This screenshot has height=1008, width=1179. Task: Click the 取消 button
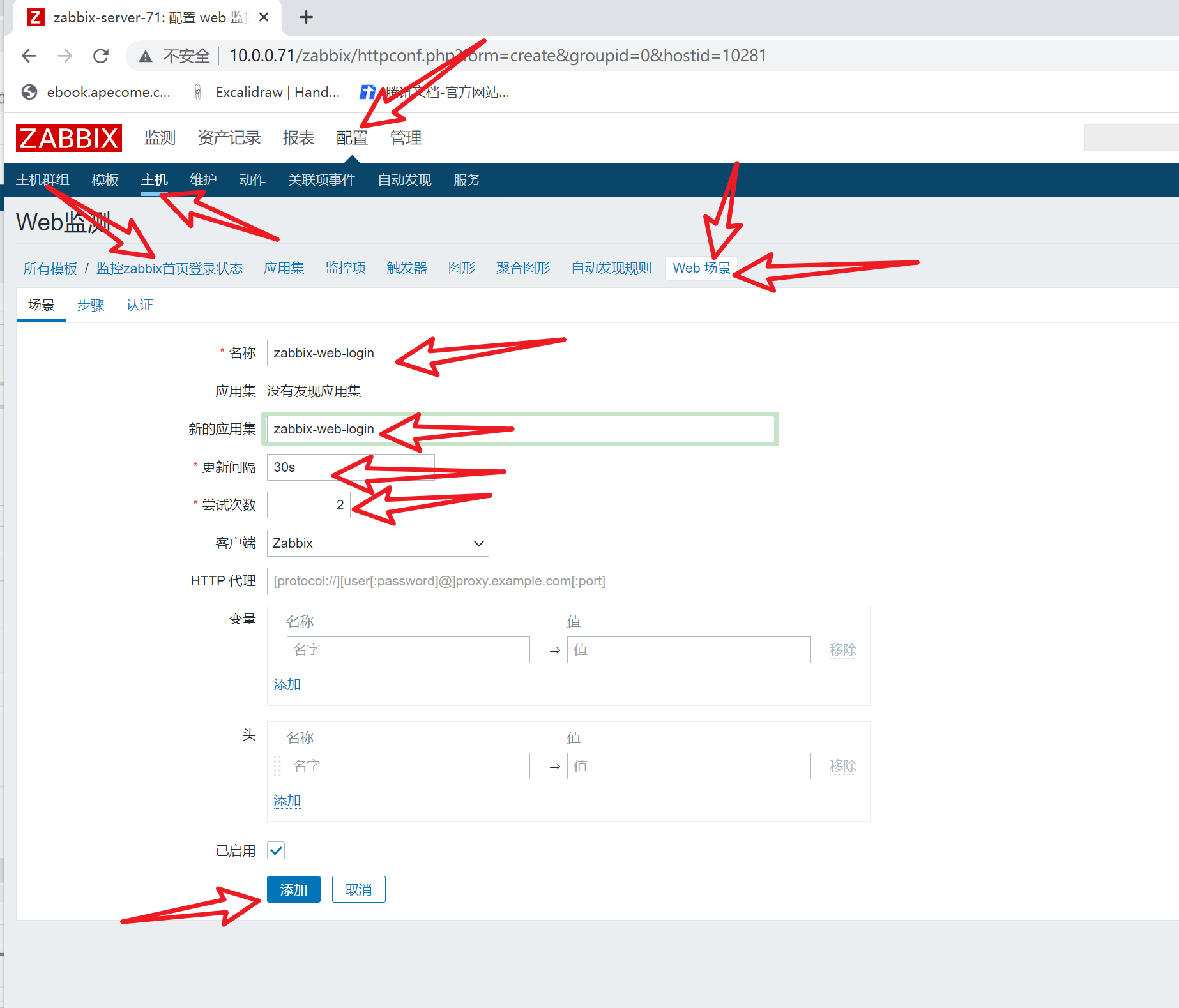click(x=359, y=889)
